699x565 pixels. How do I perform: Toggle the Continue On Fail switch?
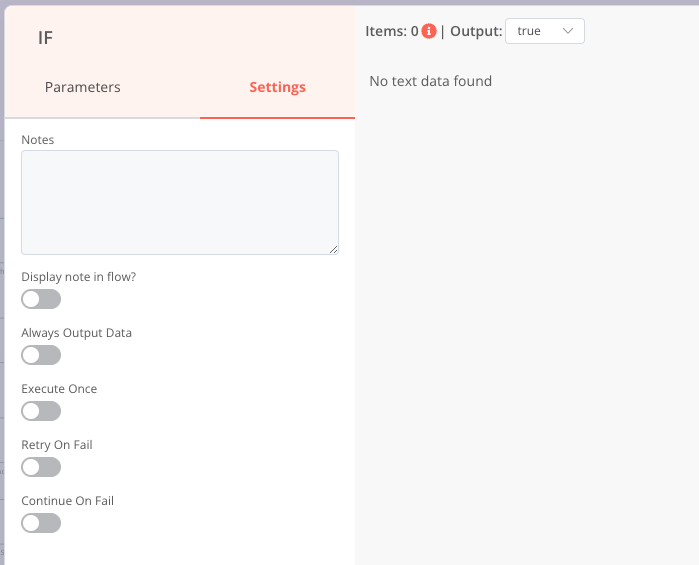click(x=41, y=523)
